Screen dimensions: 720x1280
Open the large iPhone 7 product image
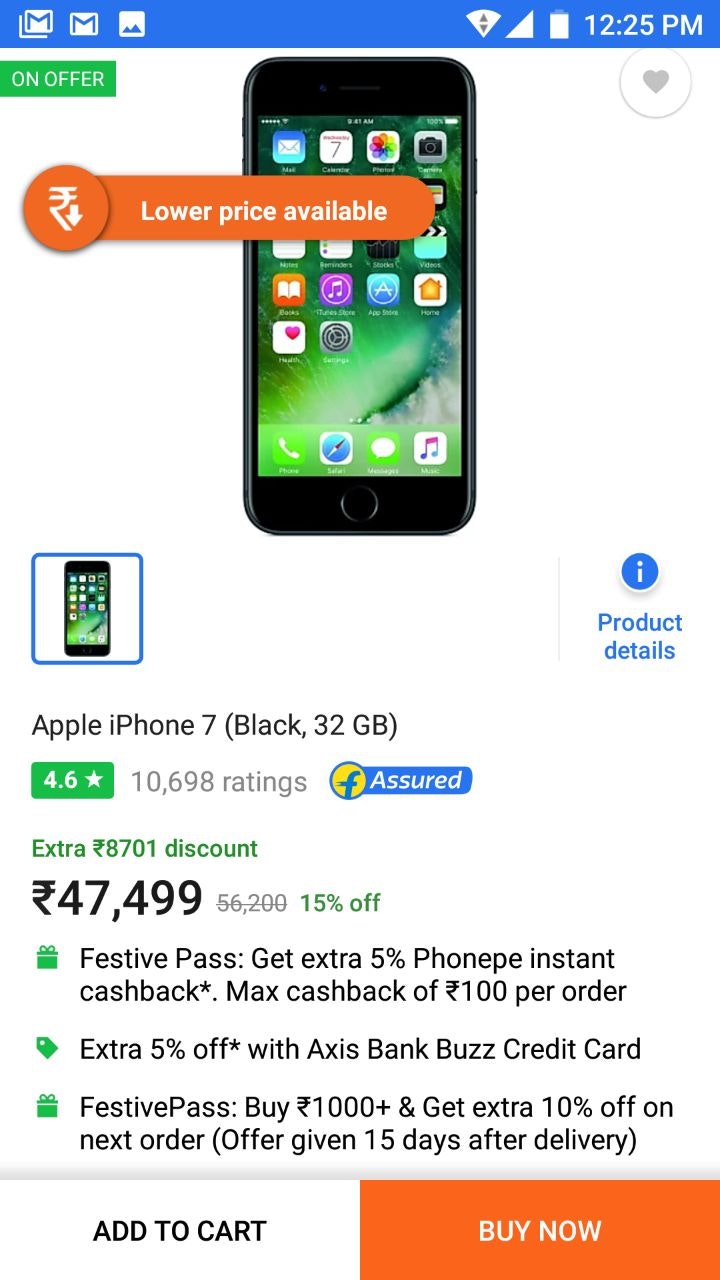point(360,296)
